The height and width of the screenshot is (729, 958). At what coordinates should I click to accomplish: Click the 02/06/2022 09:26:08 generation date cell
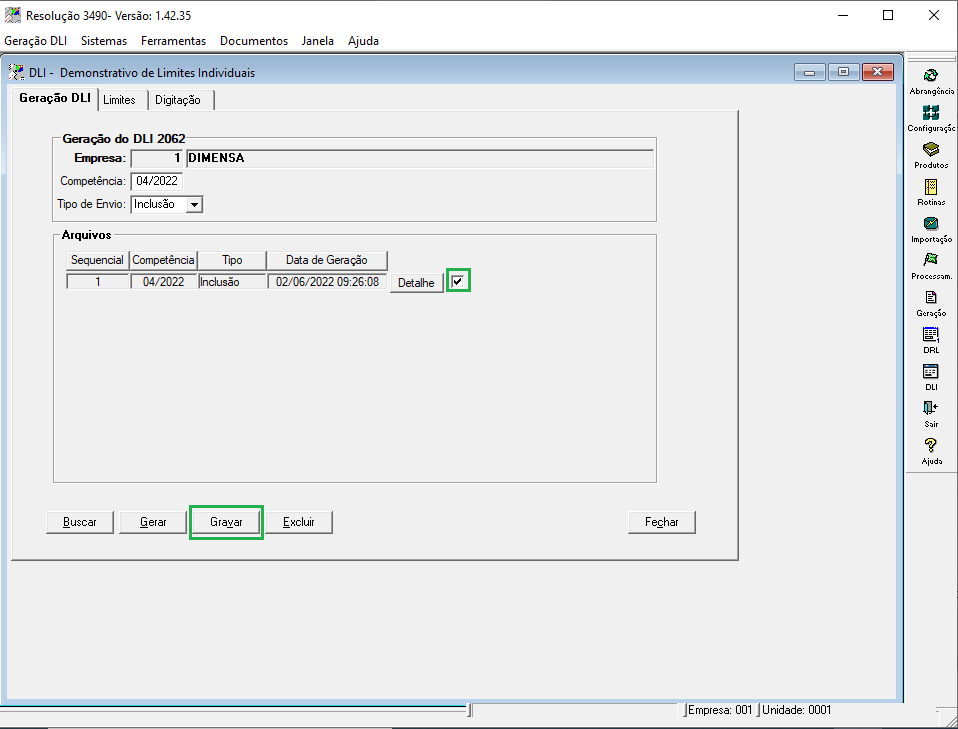click(327, 282)
